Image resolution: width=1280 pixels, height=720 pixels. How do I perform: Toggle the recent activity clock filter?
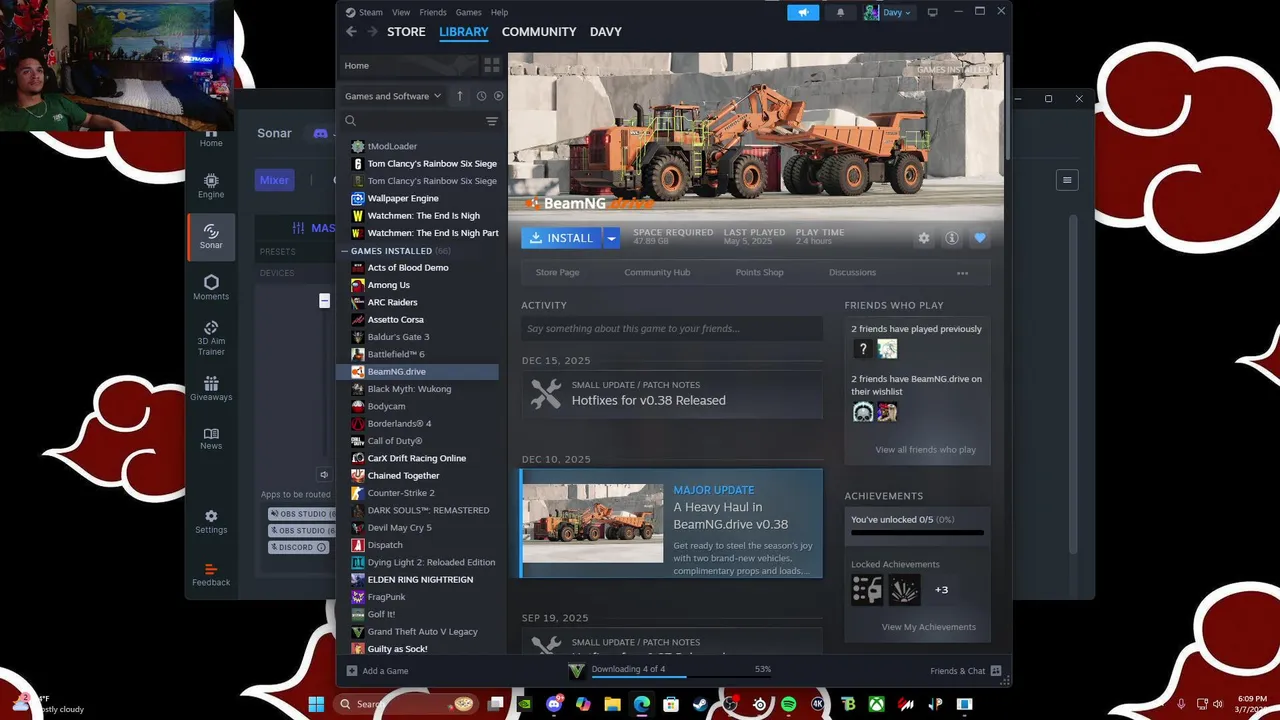coord(481,96)
